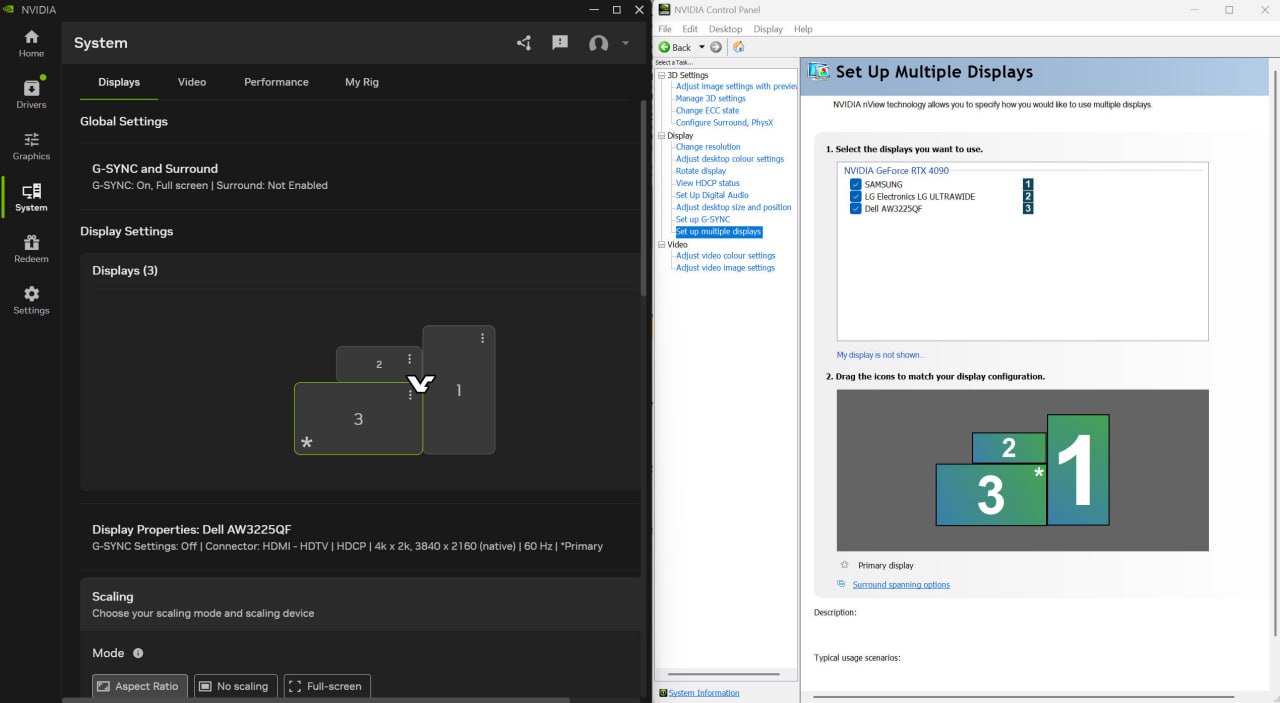
Task: Switch to the Displays tab
Action: coord(119,82)
